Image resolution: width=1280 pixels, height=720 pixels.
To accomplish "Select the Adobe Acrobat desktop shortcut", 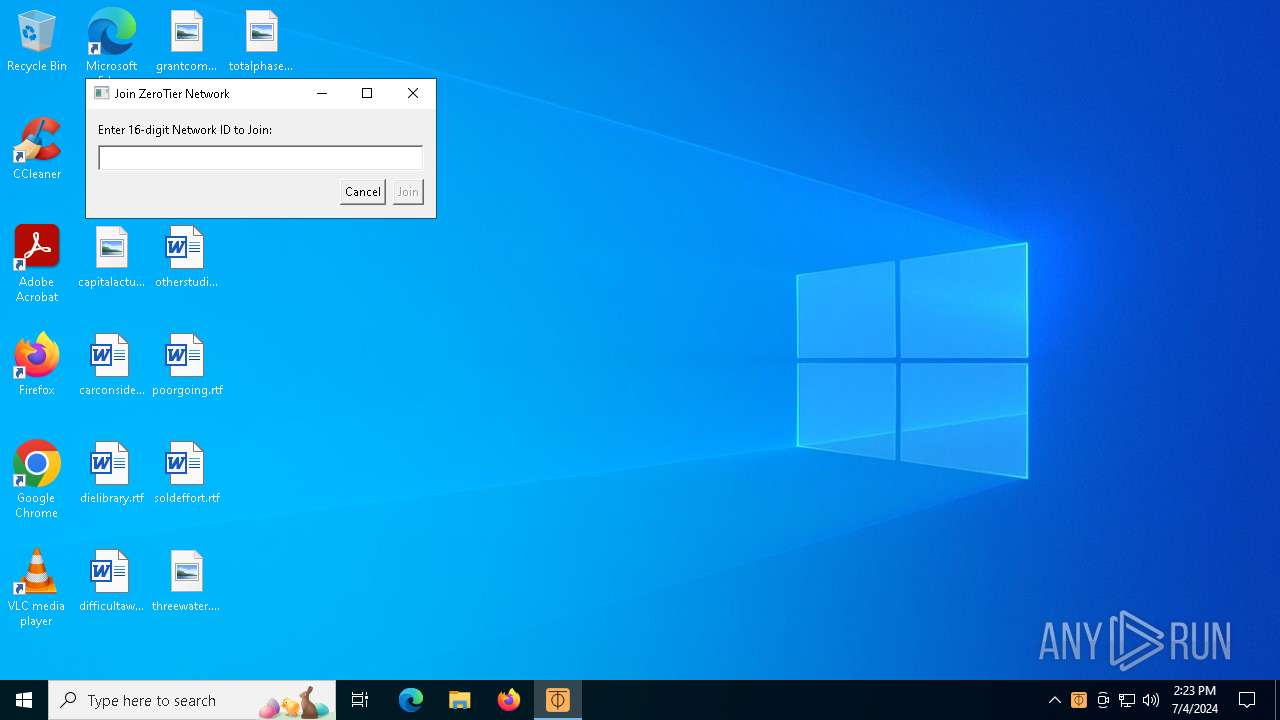I will click(37, 264).
